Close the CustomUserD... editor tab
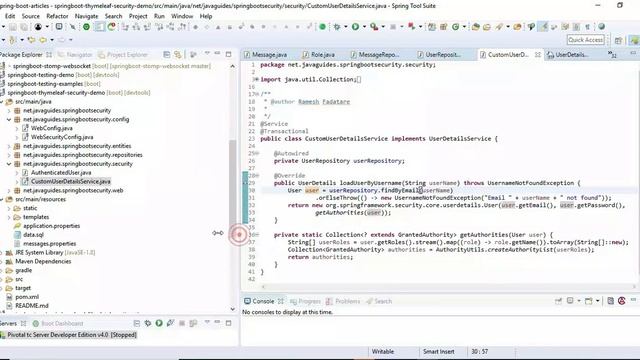640x360 pixels. (x=538, y=54)
